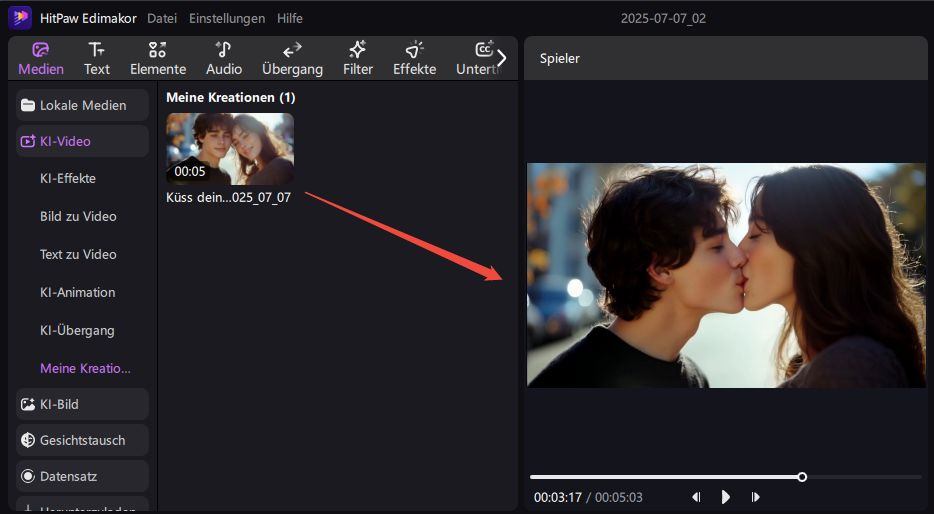Expand more toolbar tabs with arrow

point(502,58)
